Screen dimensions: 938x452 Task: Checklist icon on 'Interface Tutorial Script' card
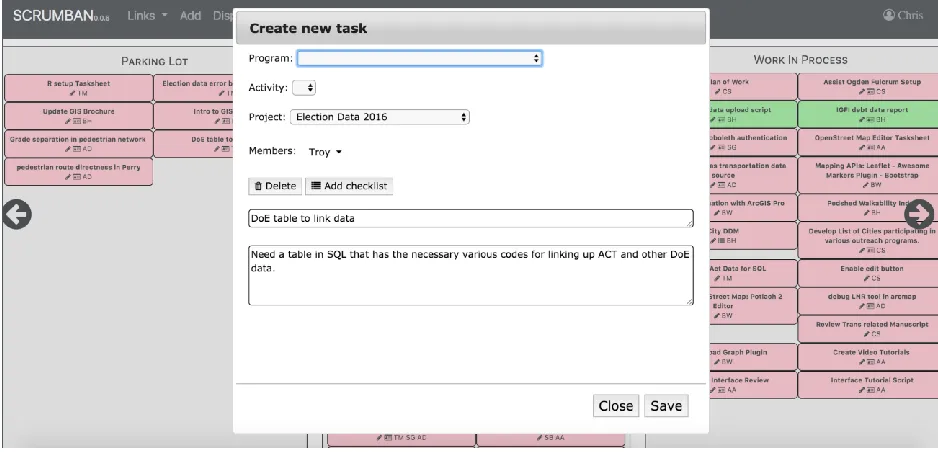tap(870, 390)
